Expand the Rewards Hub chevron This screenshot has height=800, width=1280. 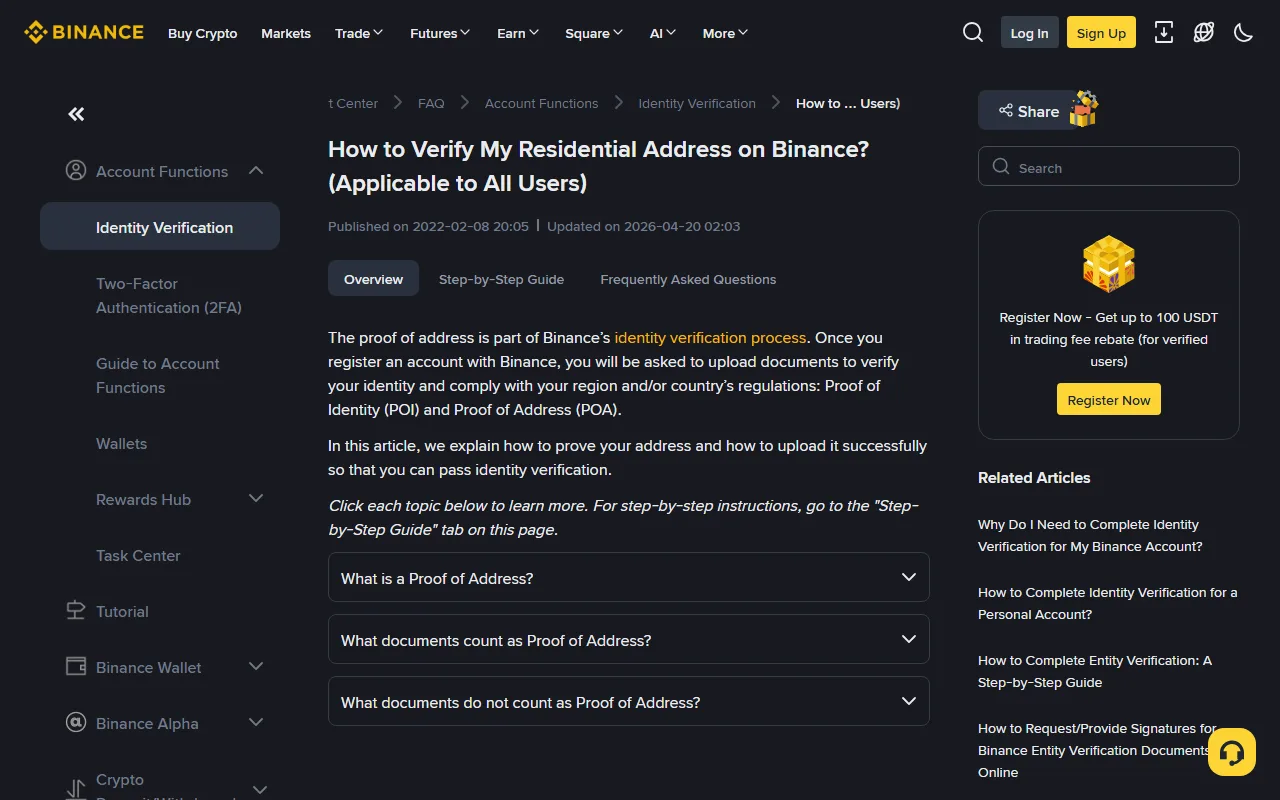click(256, 499)
